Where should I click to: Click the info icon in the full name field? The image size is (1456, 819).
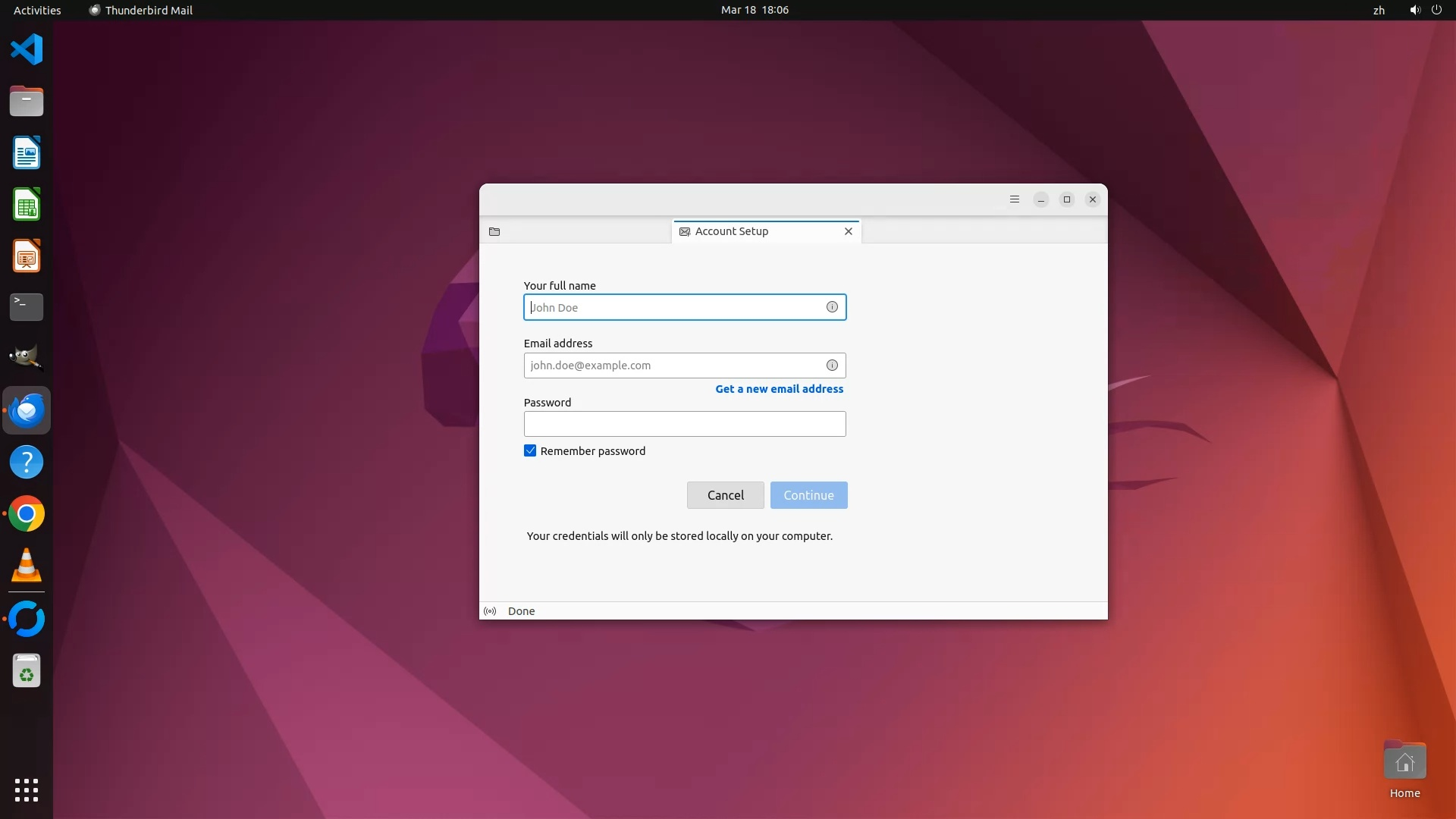click(x=832, y=307)
